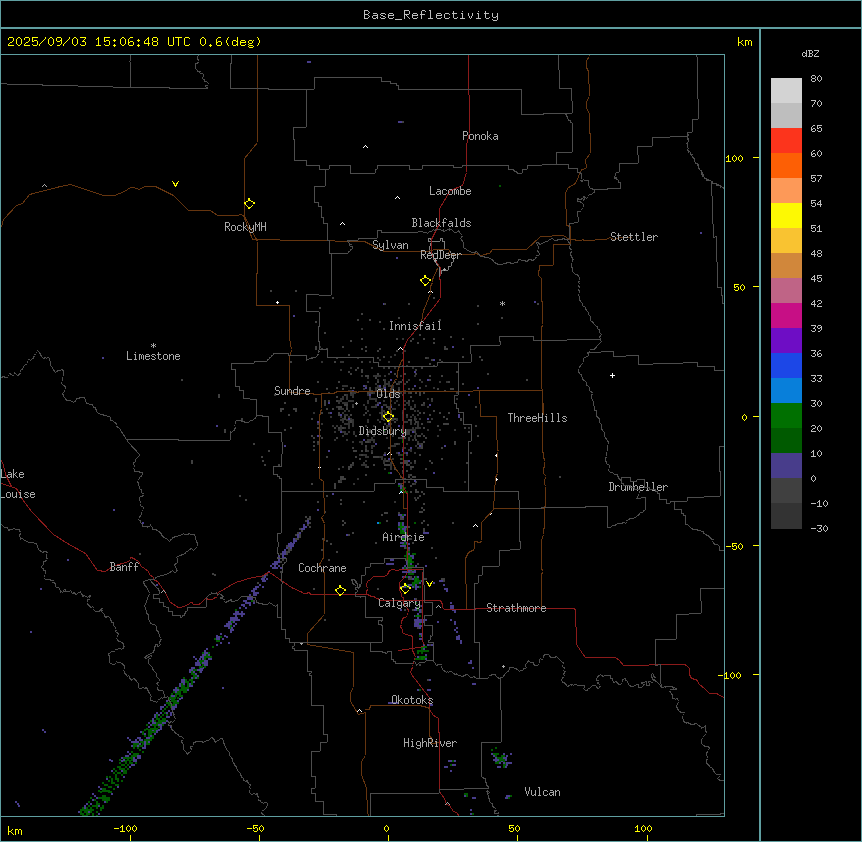
Task: Click the RockyMH label
Action: [245, 226]
